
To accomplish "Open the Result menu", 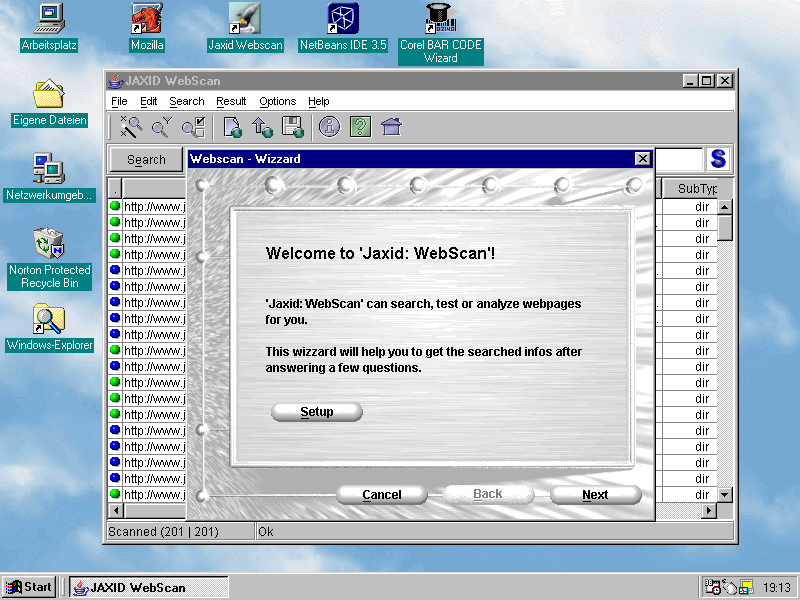I will click(x=231, y=102).
